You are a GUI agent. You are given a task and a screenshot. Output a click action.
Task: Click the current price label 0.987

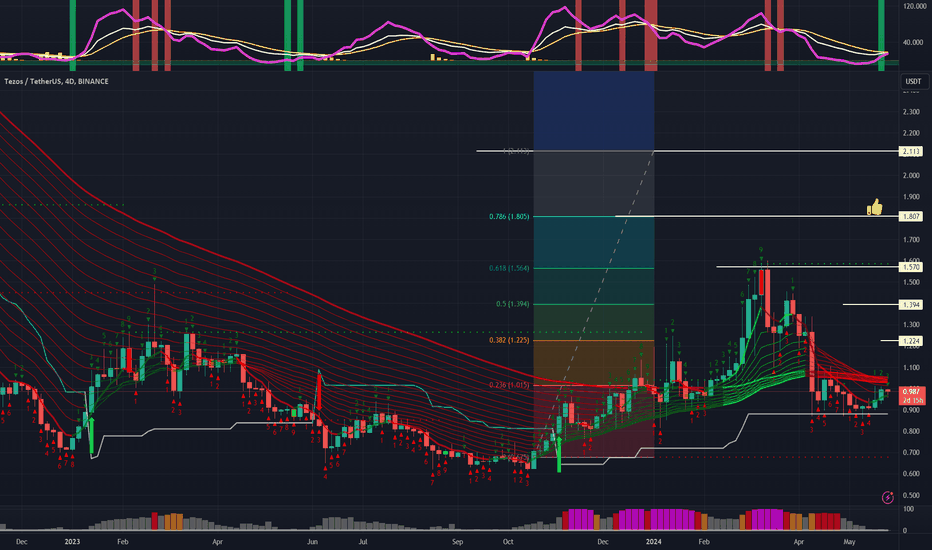pyautogui.click(x=912, y=391)
